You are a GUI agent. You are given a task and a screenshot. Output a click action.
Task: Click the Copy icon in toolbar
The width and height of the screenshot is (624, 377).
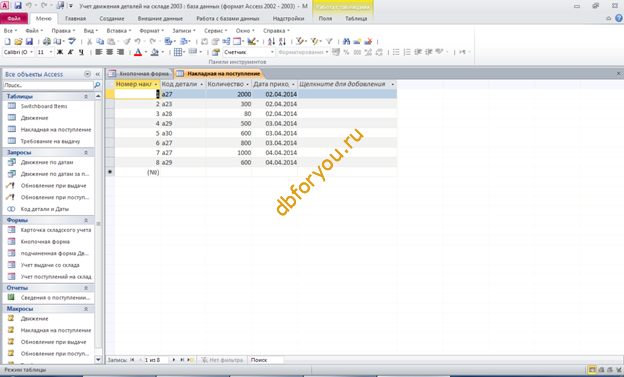click(100, 41)
